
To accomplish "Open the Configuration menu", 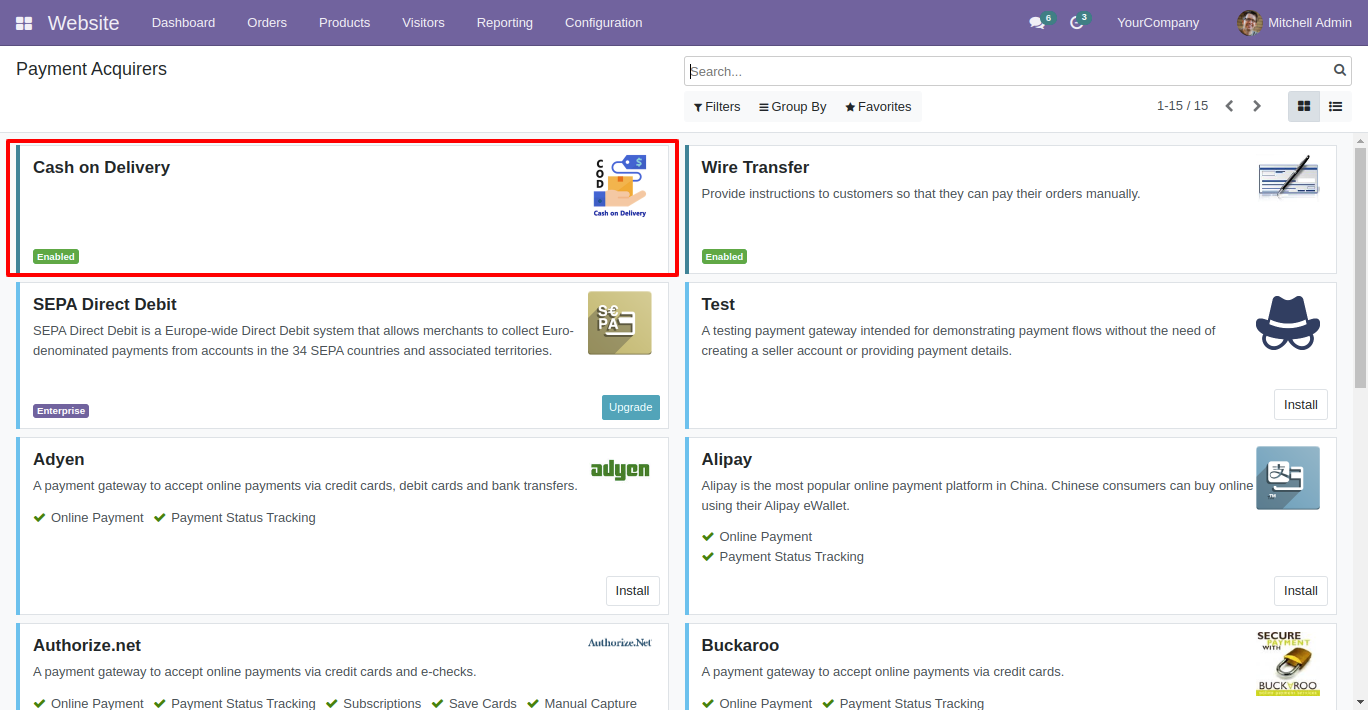I will click(604, 23).
